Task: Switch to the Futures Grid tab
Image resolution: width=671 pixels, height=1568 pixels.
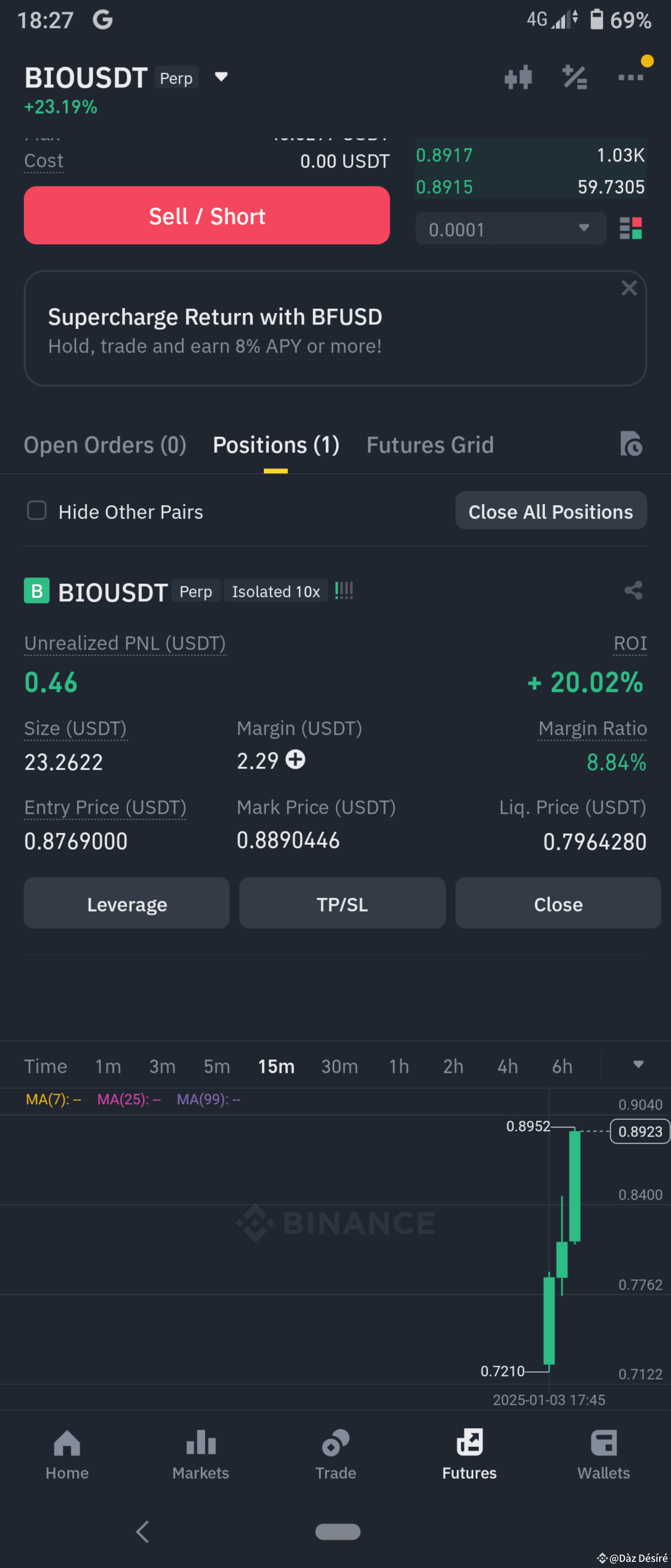Action: (x=430, y=444)
